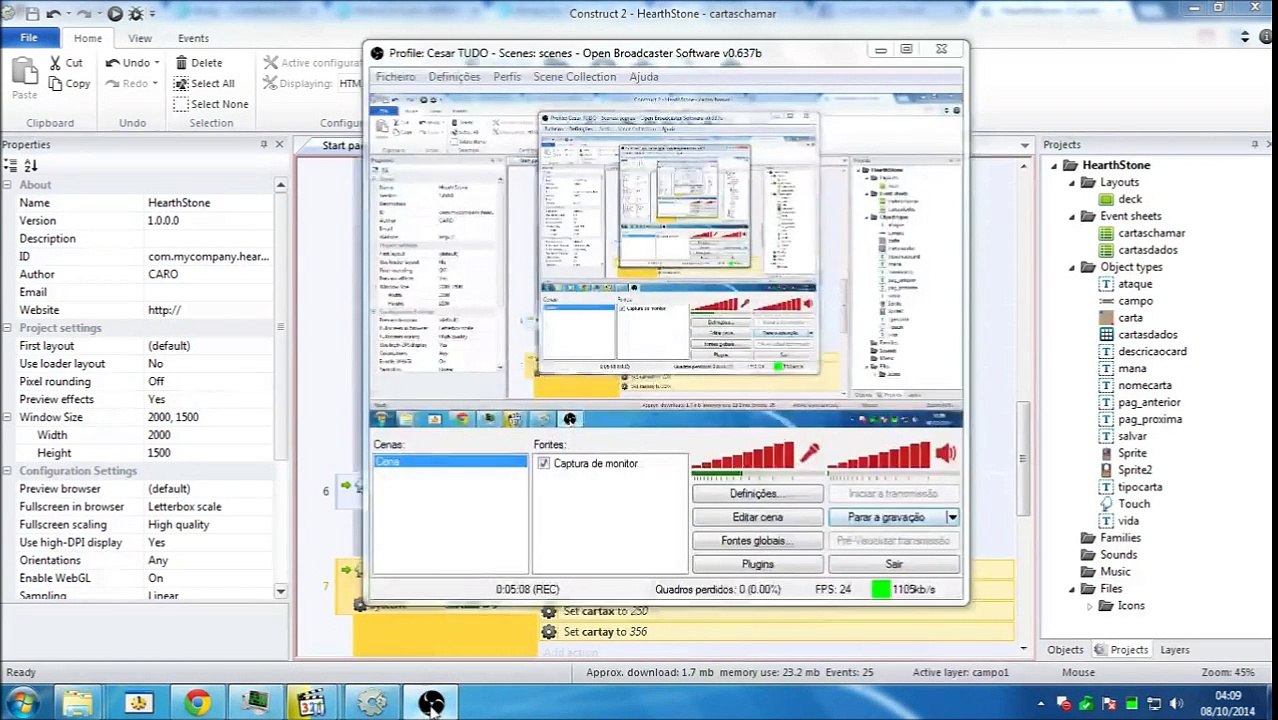
Task: Click the Editar cena button
Action: click(757, 517)
